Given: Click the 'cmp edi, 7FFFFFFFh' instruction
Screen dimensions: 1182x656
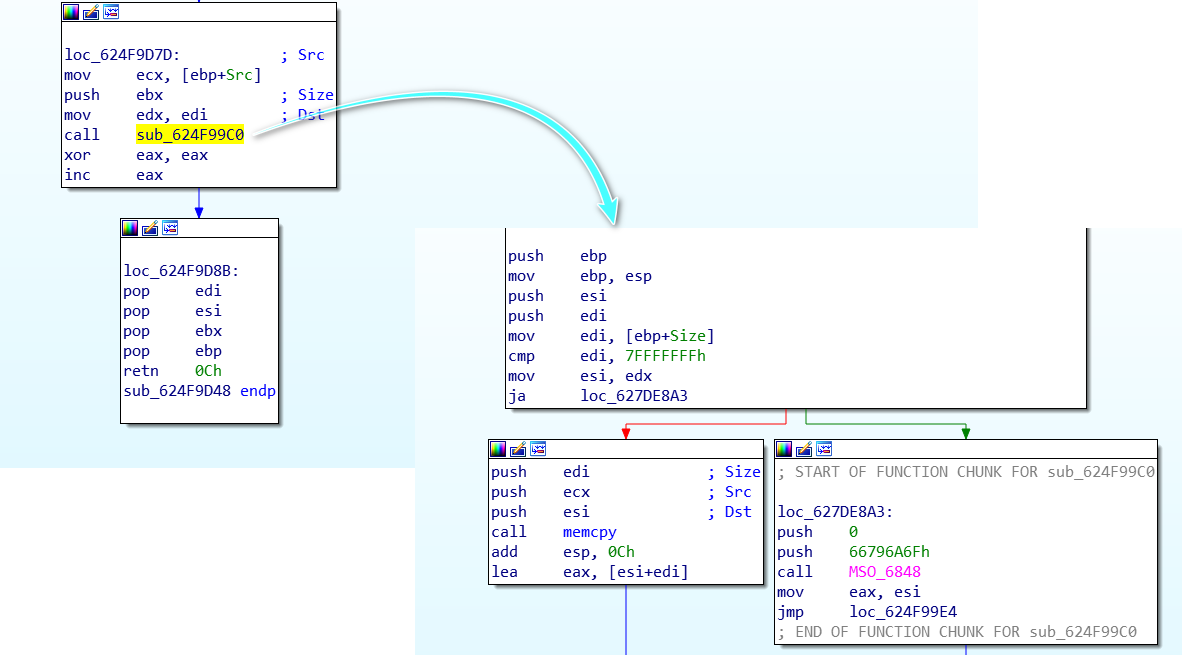Looking at the screenshot, I should click(x=607, y=356).
